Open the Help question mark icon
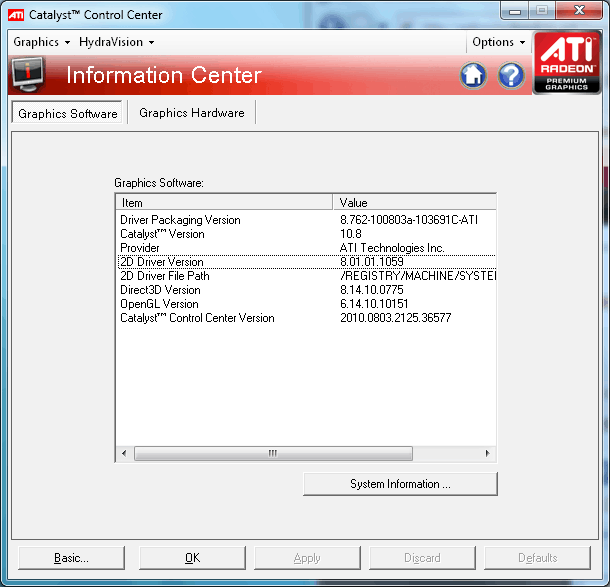This screenshot has width=610, height=587. click(511, 75)
